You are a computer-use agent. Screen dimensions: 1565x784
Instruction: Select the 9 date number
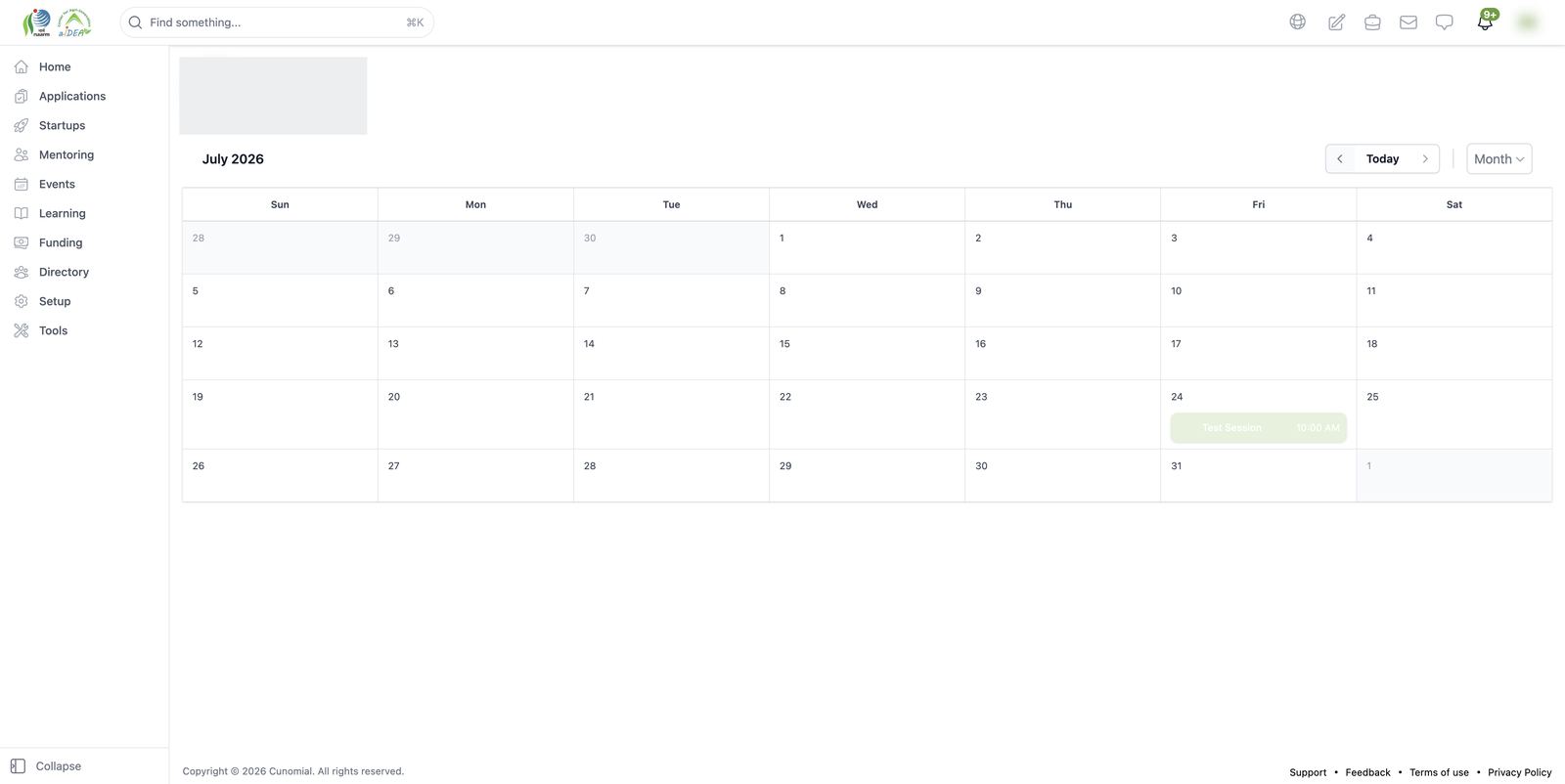pyautogui.click(x=978, y=291)
